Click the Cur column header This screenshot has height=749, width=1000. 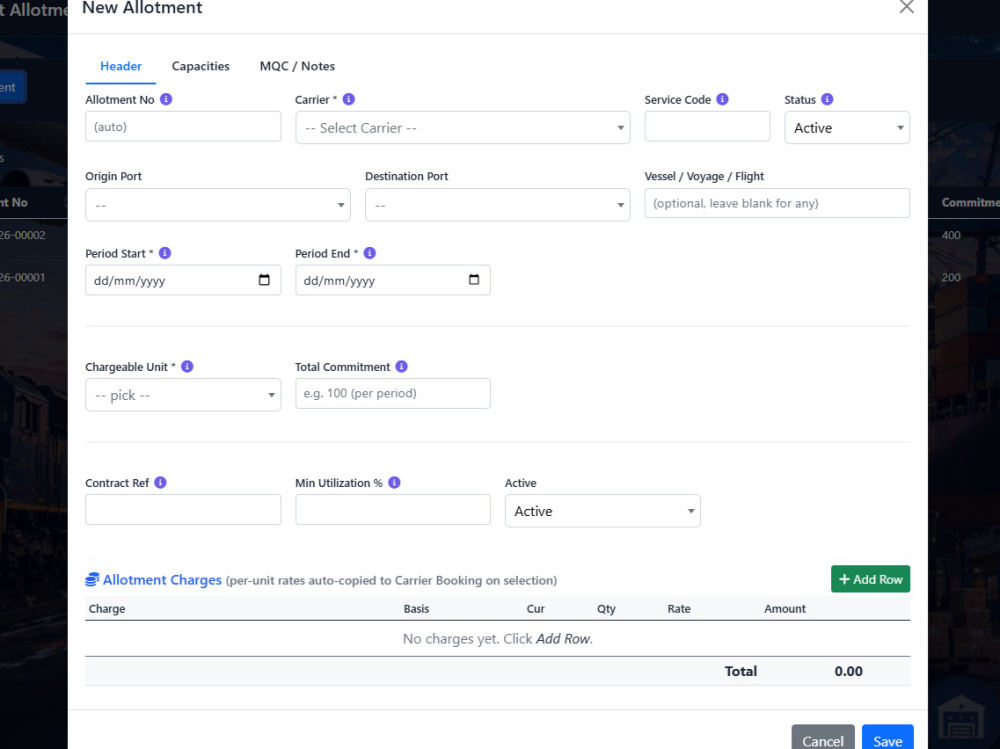click(535, 609)
